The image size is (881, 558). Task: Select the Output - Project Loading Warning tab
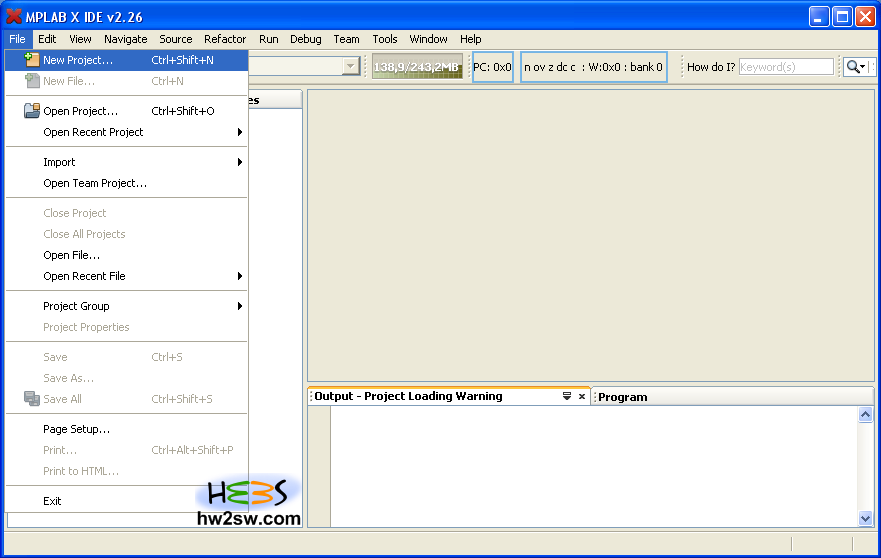tap(408, 396)
